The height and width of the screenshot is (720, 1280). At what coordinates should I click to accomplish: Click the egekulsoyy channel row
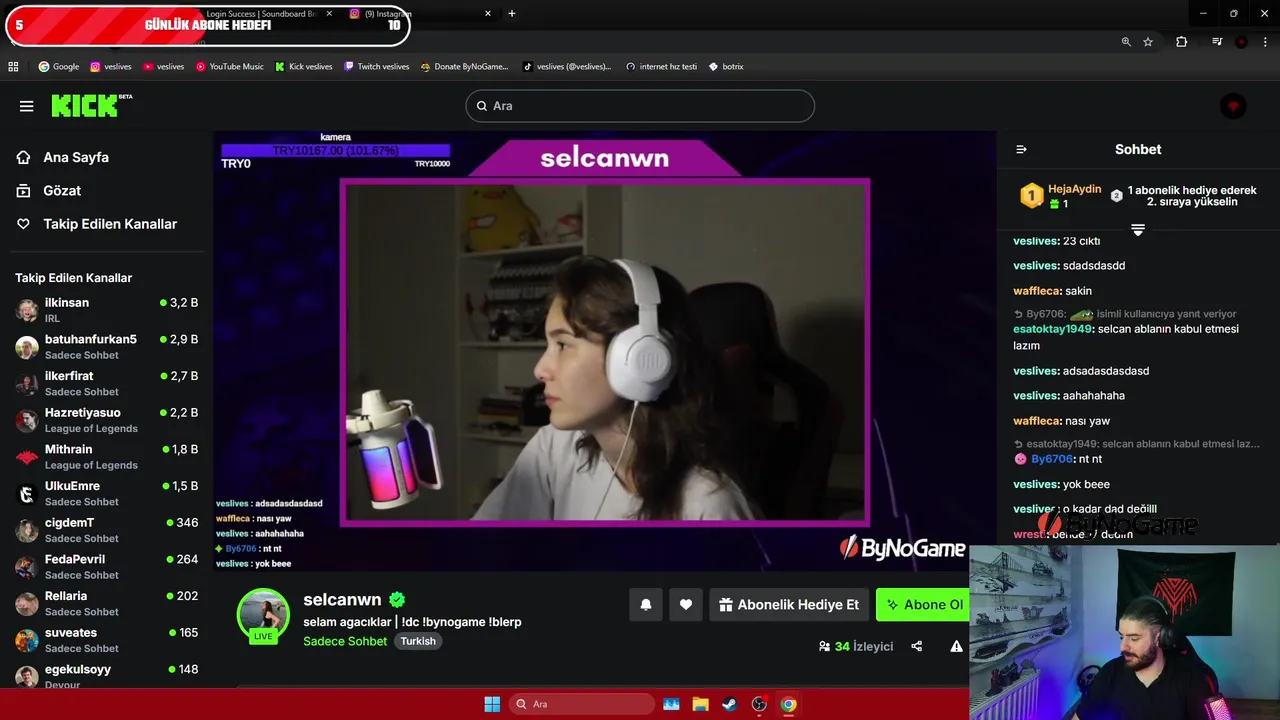pos(107,676)
